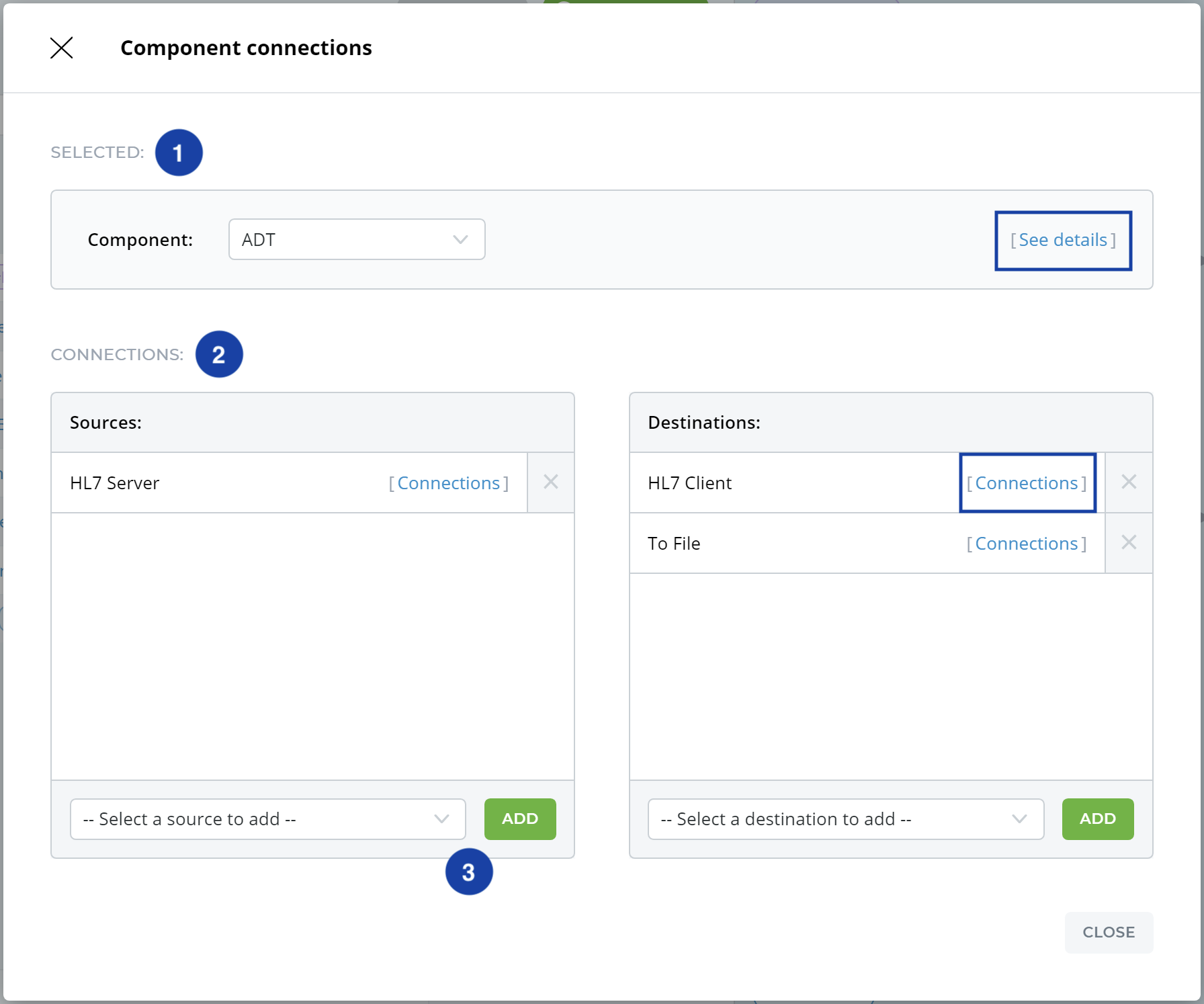Viewport: 1204px width, 1004px height.
Task: Click the number 3 badge below Sources
Action: (x=469, y=872)
